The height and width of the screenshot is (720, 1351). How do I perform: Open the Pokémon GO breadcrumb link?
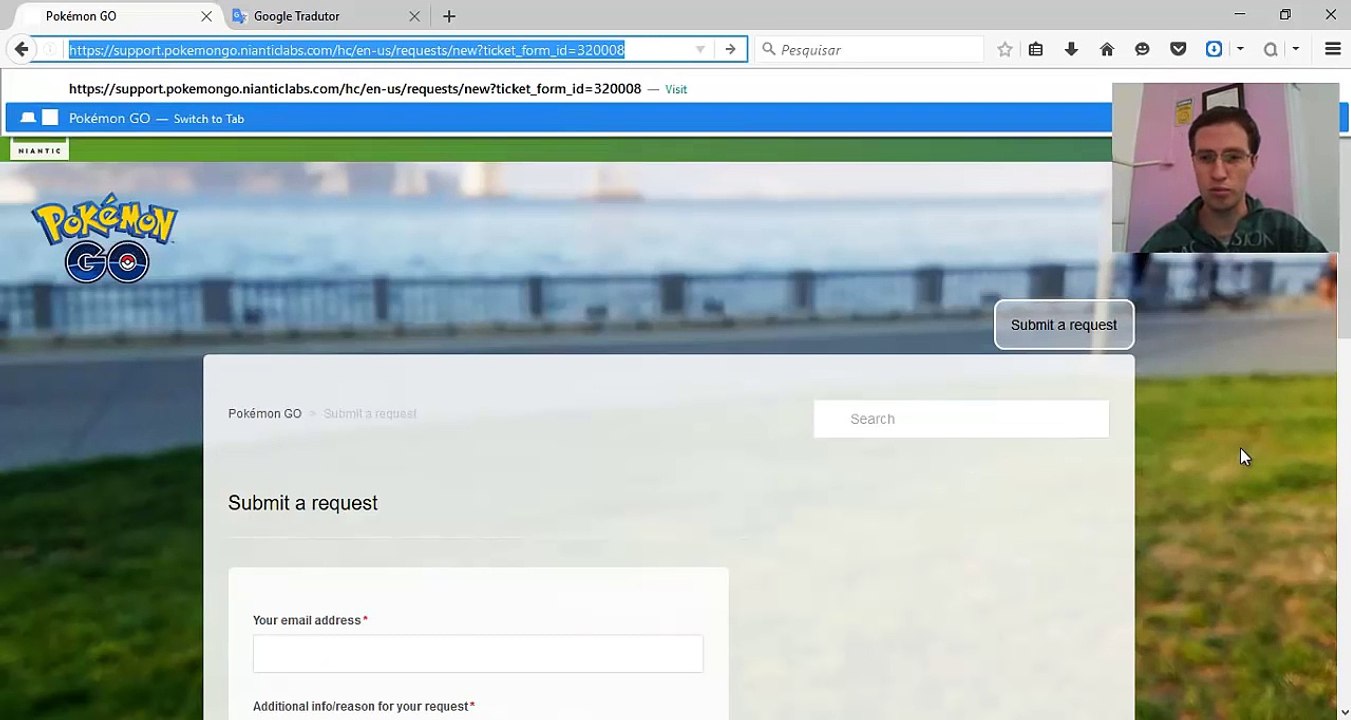point(265,414)
